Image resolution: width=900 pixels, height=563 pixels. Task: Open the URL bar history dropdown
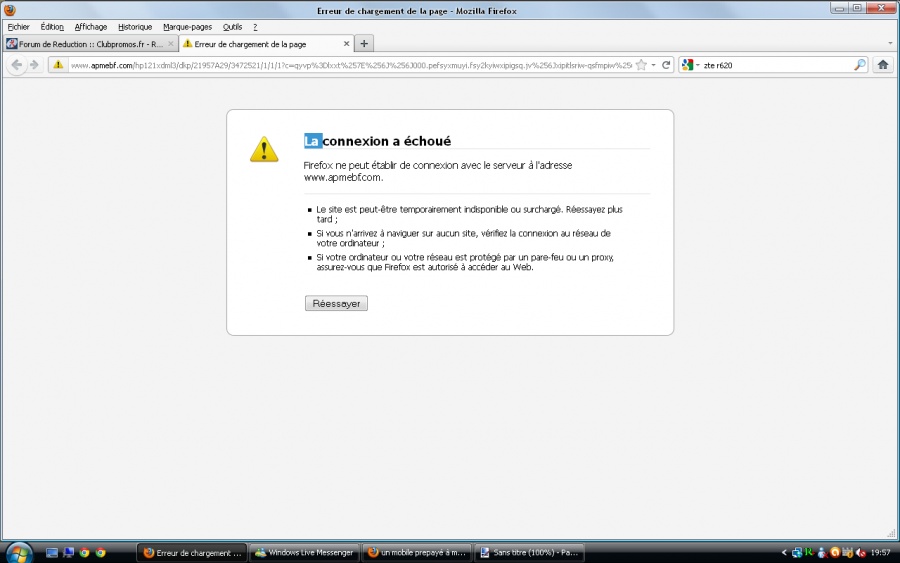(x=653, y=65)
